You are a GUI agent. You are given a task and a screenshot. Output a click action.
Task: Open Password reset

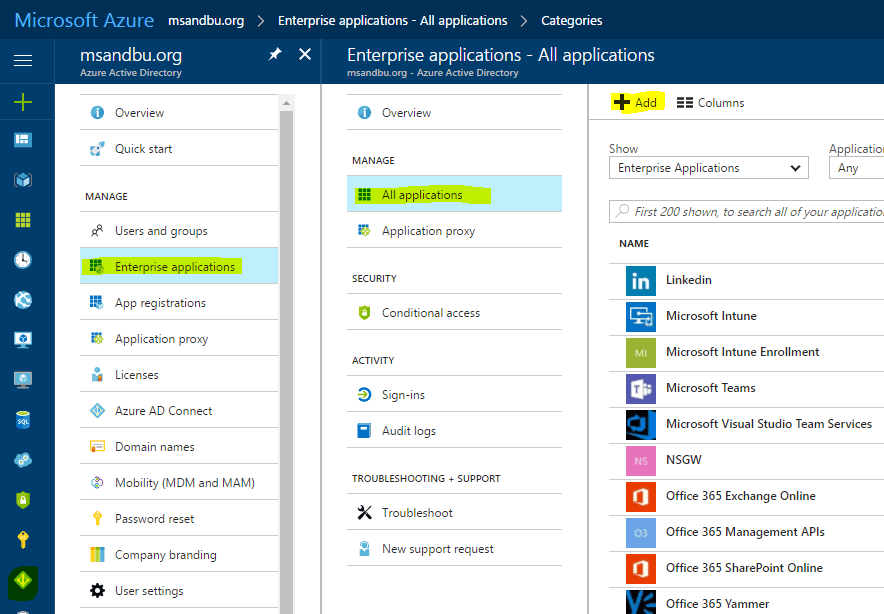click(x=179, y=519)
